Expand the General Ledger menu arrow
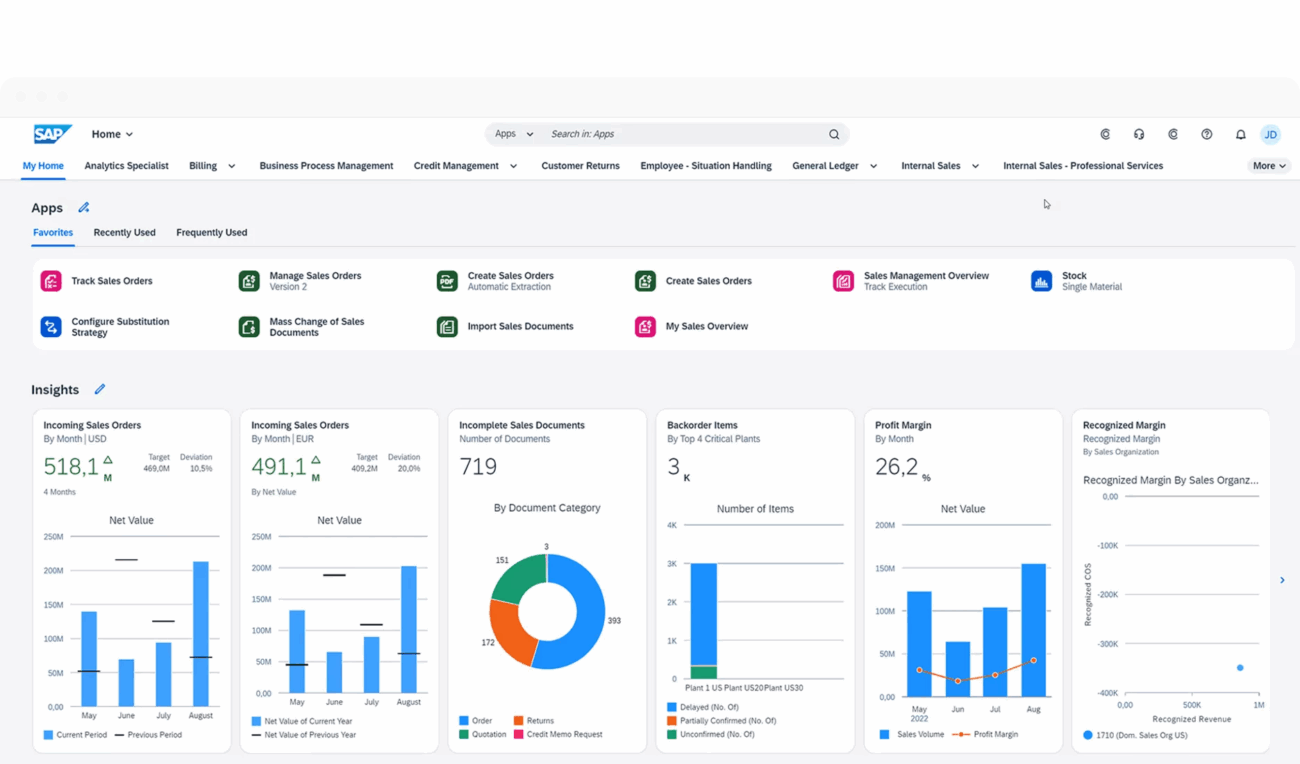1300x764 pixels. 873,166
